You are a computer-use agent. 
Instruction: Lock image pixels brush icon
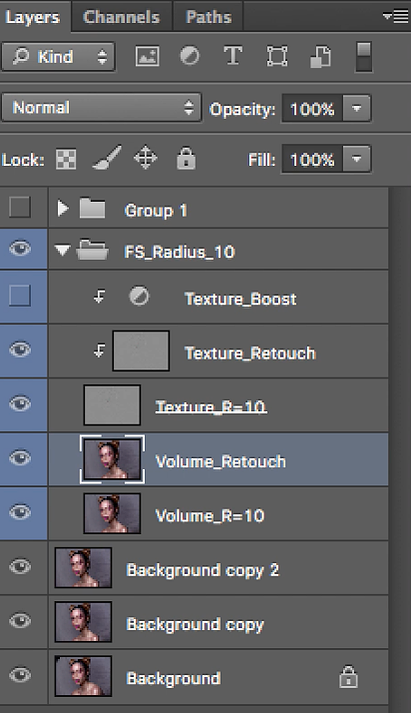107,158
